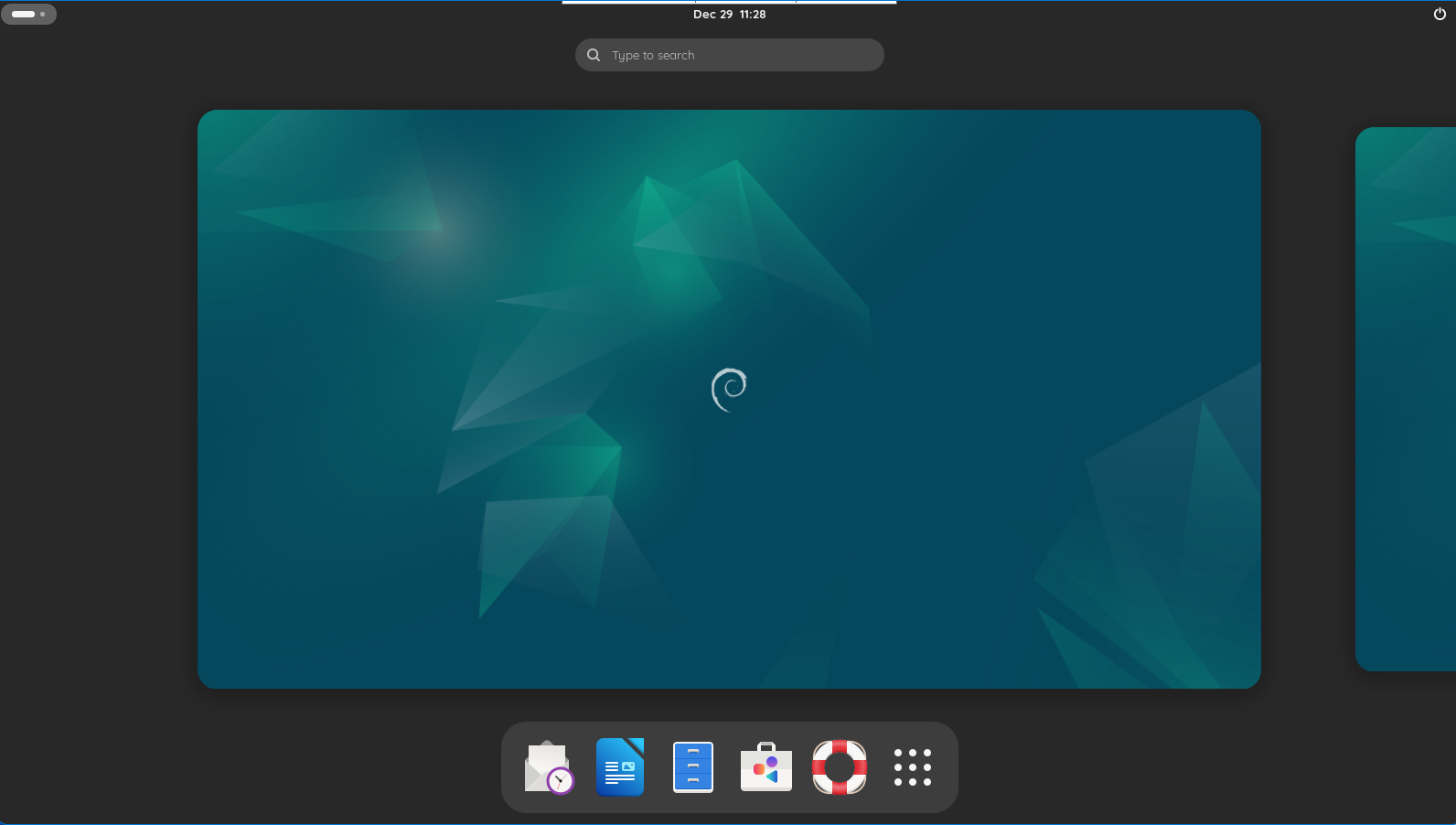Open the clock showing Dec 29 11:28
Viewport: 1456px width, 825px height.
point(730,14)
